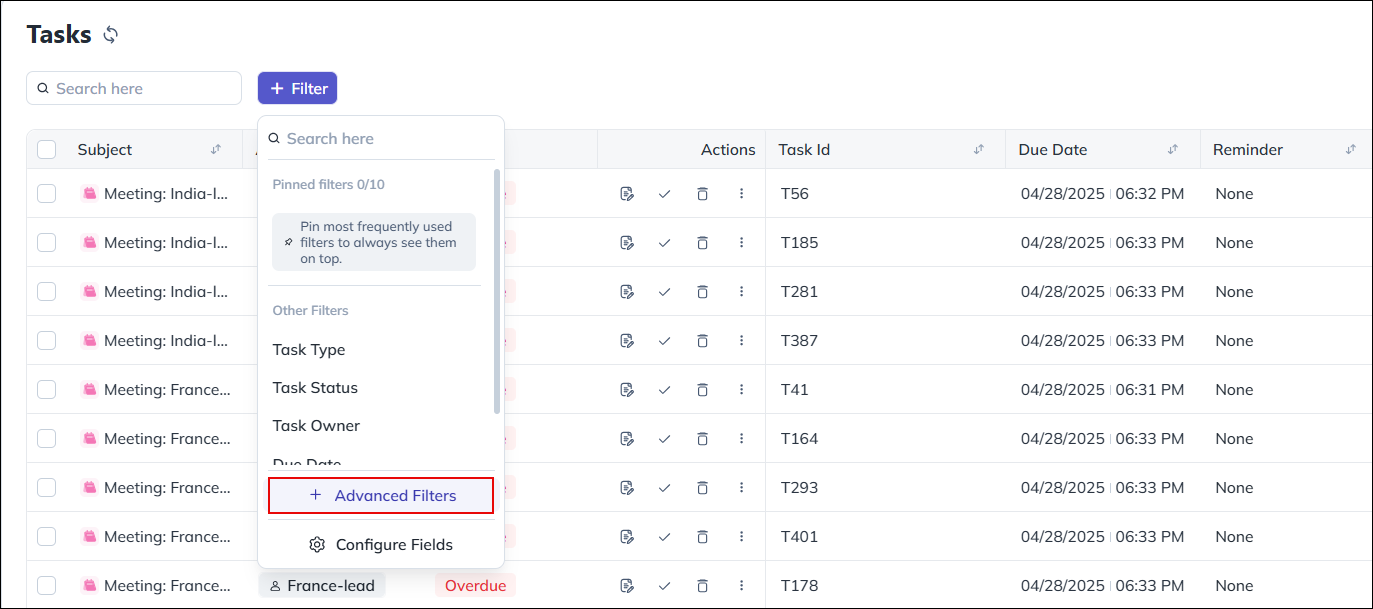Mark task T185 complete with the checkmark icon

coord(664,243)
